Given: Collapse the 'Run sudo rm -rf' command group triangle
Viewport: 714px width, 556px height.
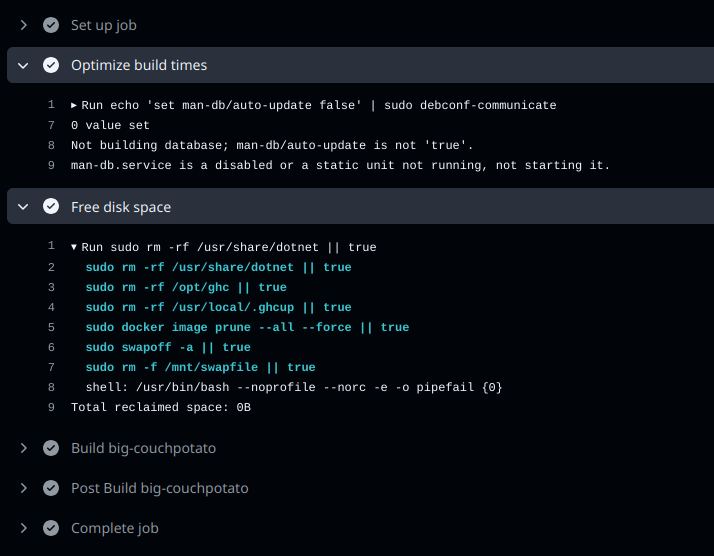Looking at the screenshot, I should 74,247.
